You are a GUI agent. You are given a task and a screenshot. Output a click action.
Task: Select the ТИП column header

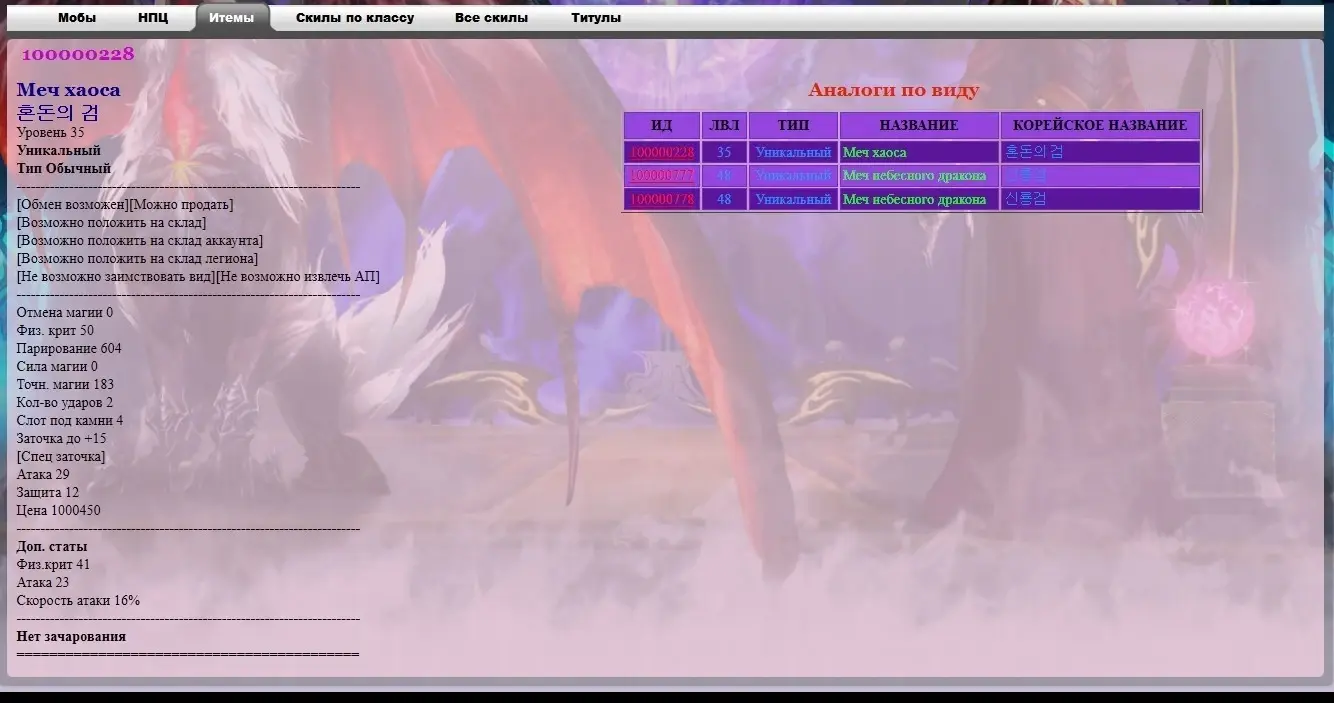click(x=793, y=126)
